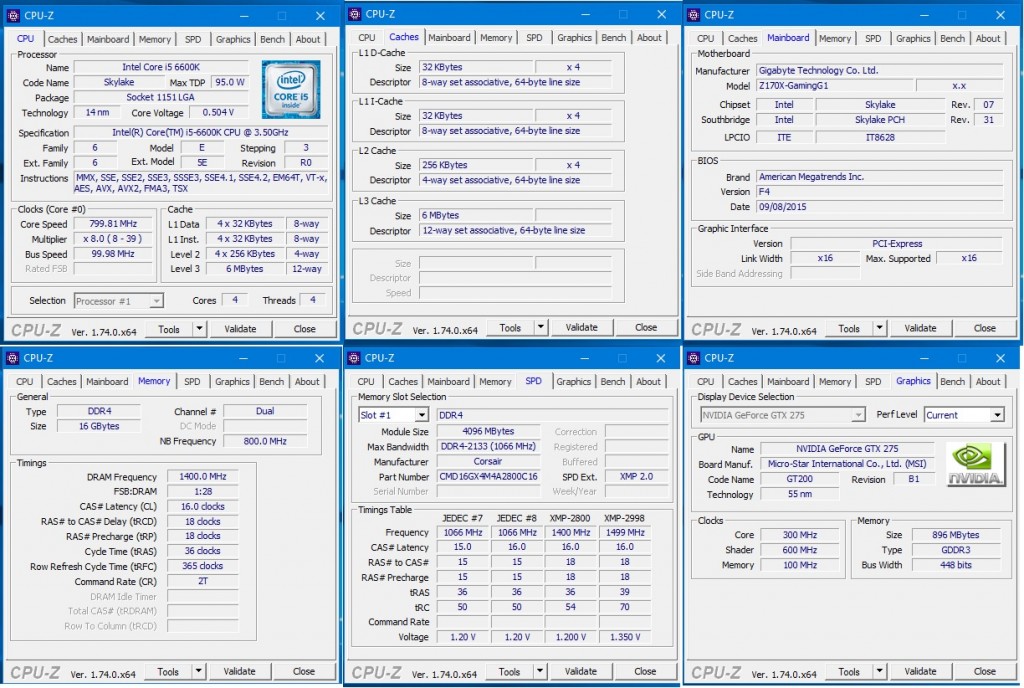Click the CPU-Z logo in the Memory window
Screen dimensions: 1024x688
35,671
